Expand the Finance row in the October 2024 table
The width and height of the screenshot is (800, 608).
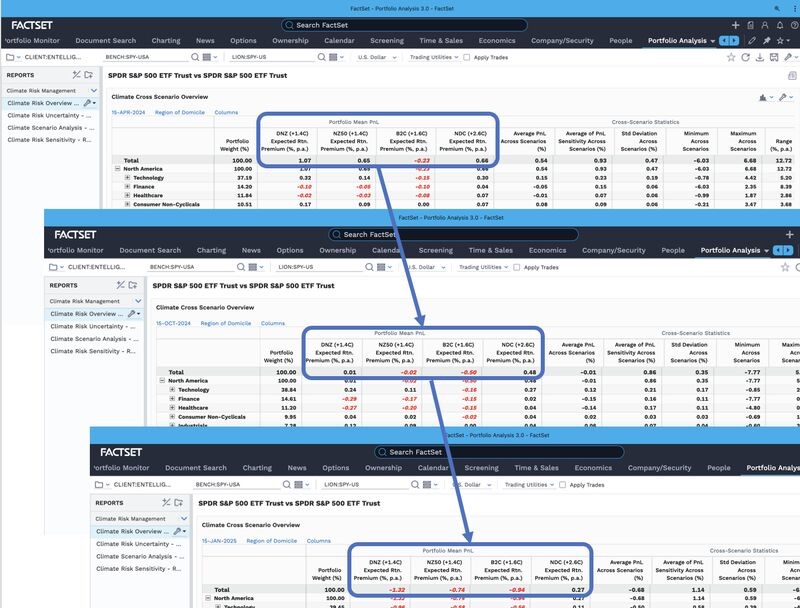tap(172, 398)
